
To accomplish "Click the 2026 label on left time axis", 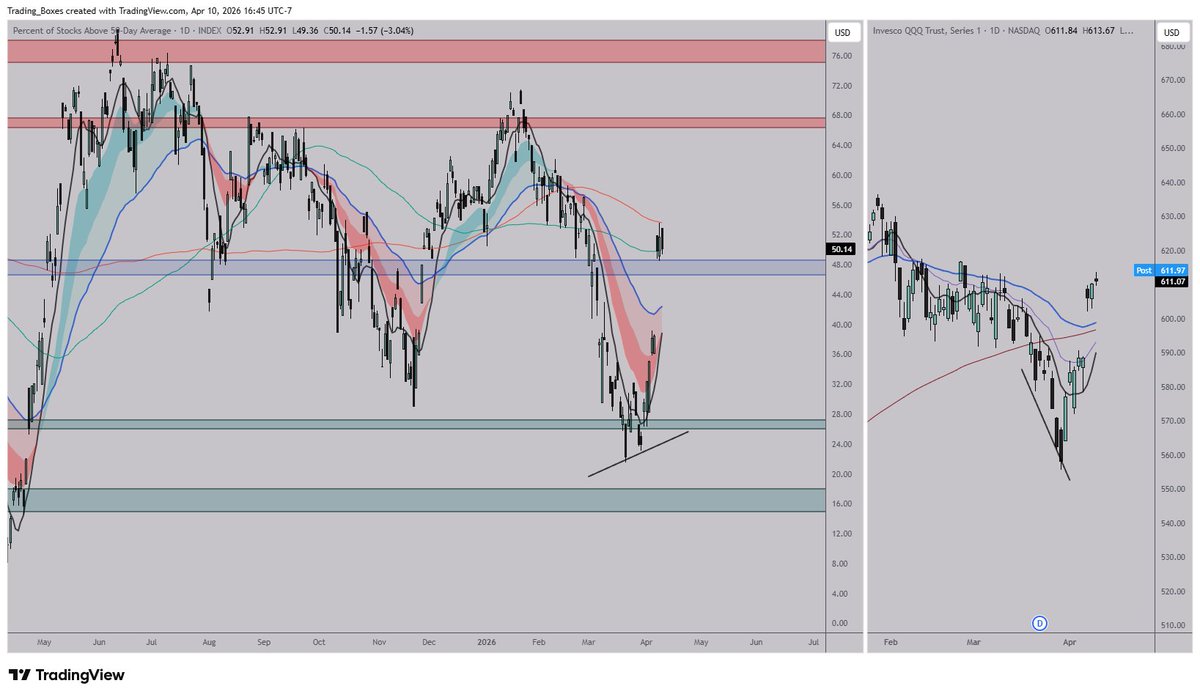I will [487, 645].
